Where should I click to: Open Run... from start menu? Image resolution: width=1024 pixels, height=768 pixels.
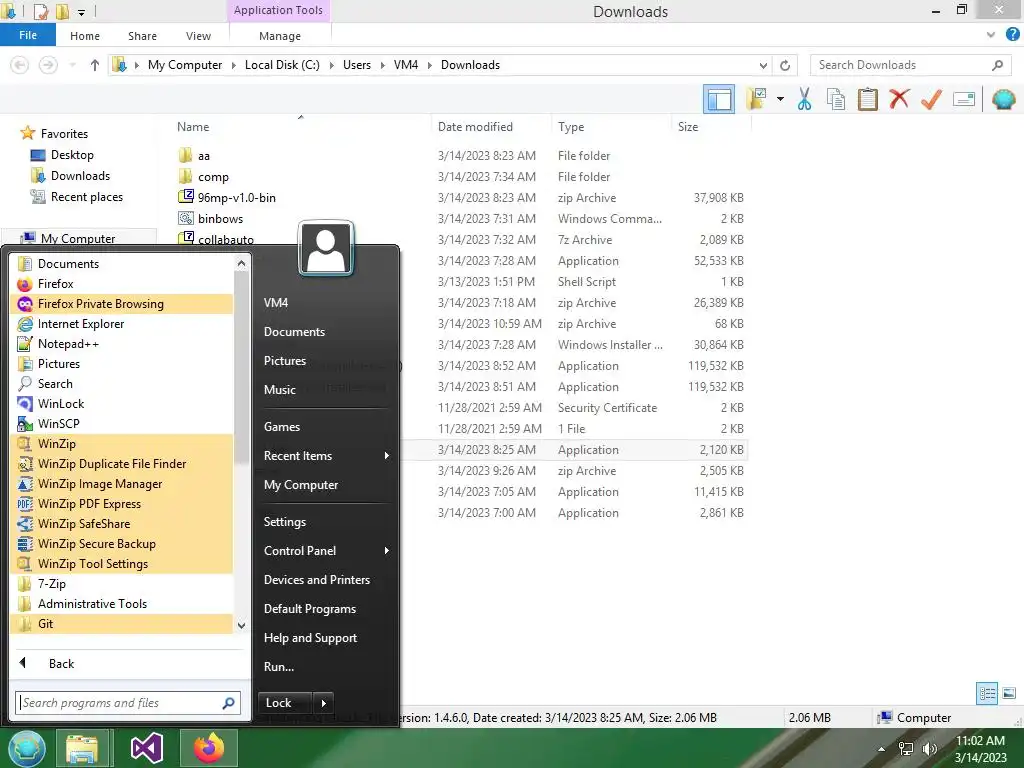click(327, 667)
